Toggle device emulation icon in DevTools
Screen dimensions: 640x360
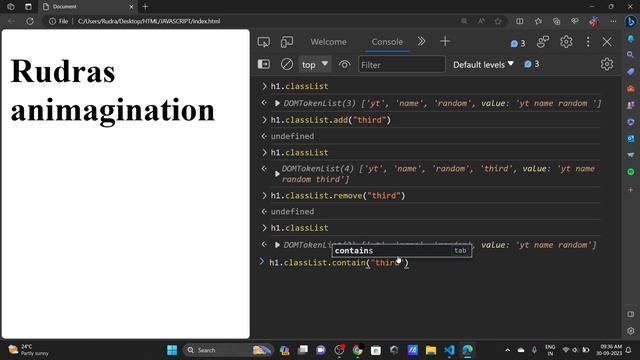287,42
